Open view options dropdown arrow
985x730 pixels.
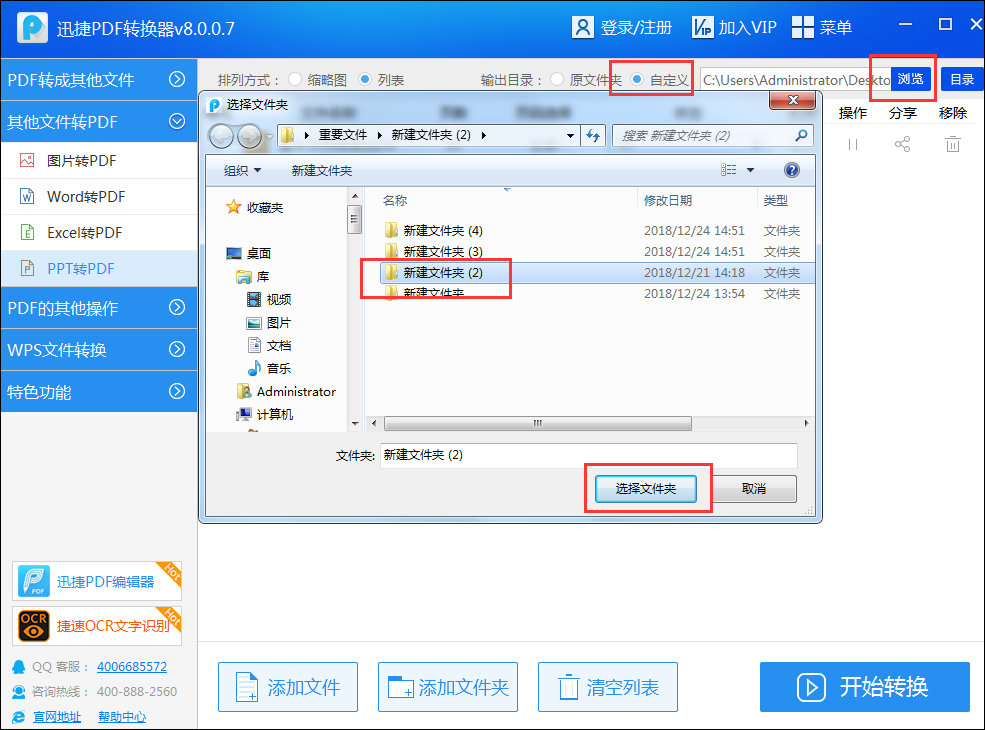(x=750, y=170)
